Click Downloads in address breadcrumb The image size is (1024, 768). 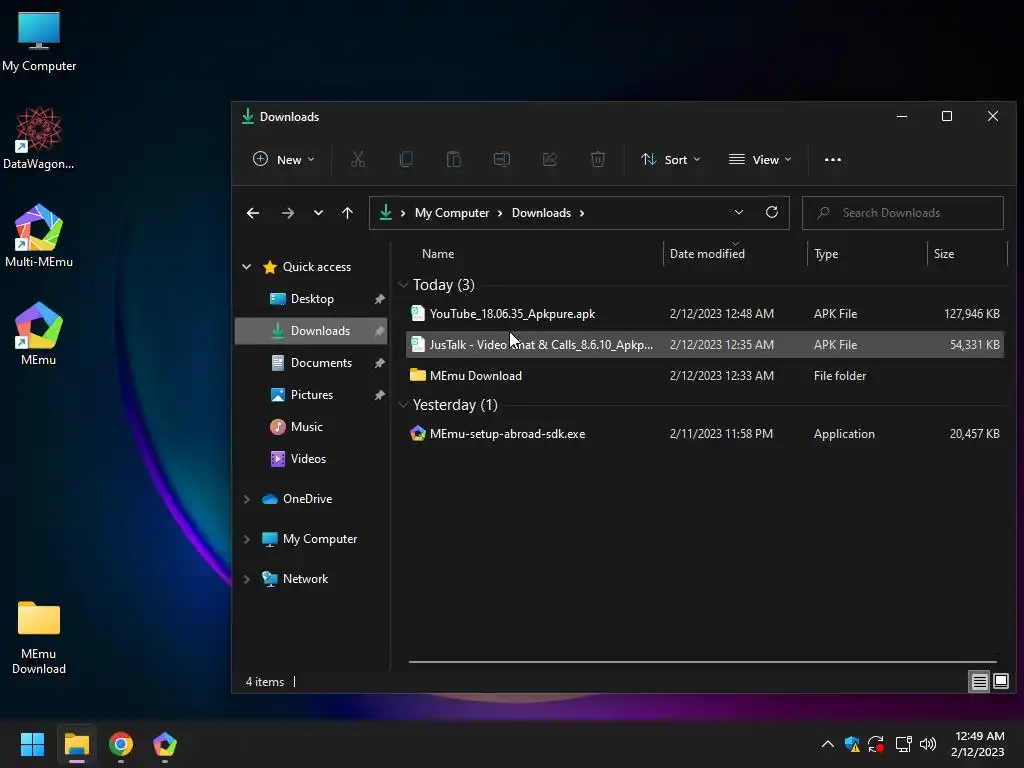[541, 213]
